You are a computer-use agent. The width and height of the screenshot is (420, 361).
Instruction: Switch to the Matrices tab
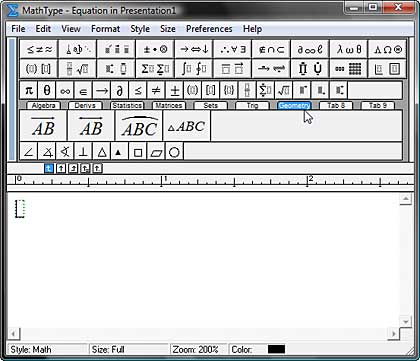click(169, 106)
